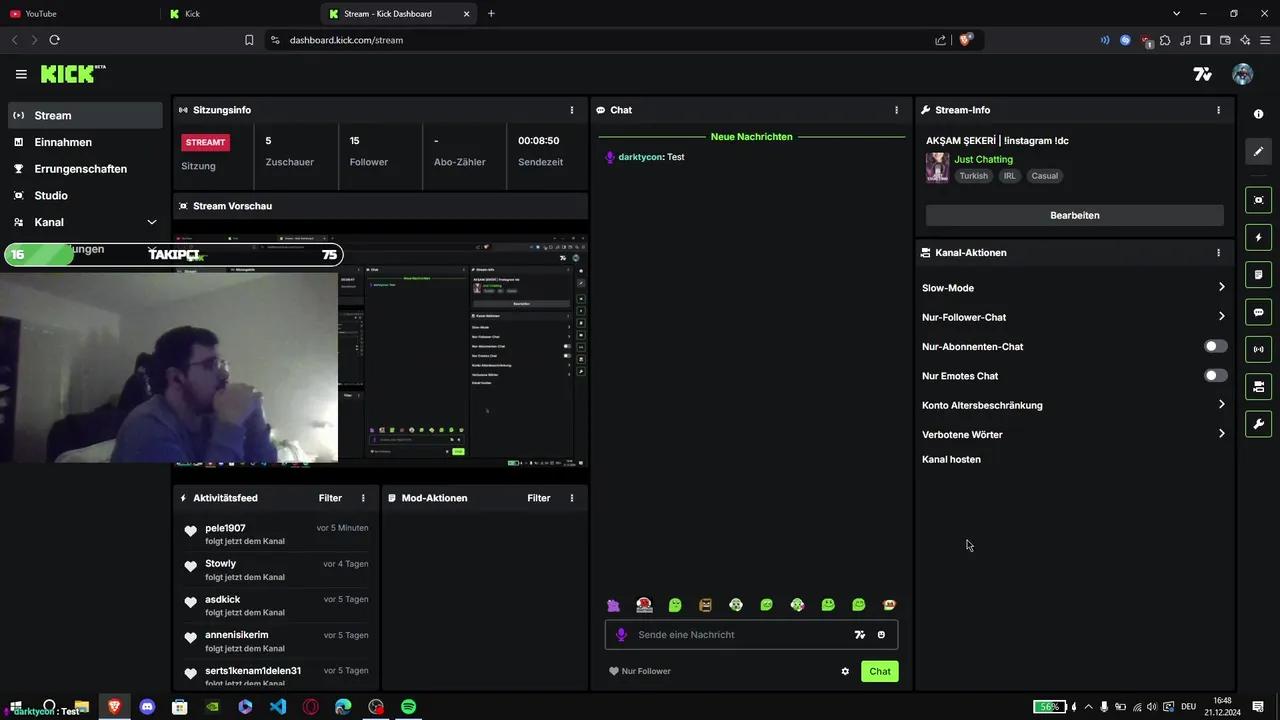The width and height of the screenshot is (1280, 720).
Task: Open chat settings gear next to Chat button
Action: (x=845, y=671)
